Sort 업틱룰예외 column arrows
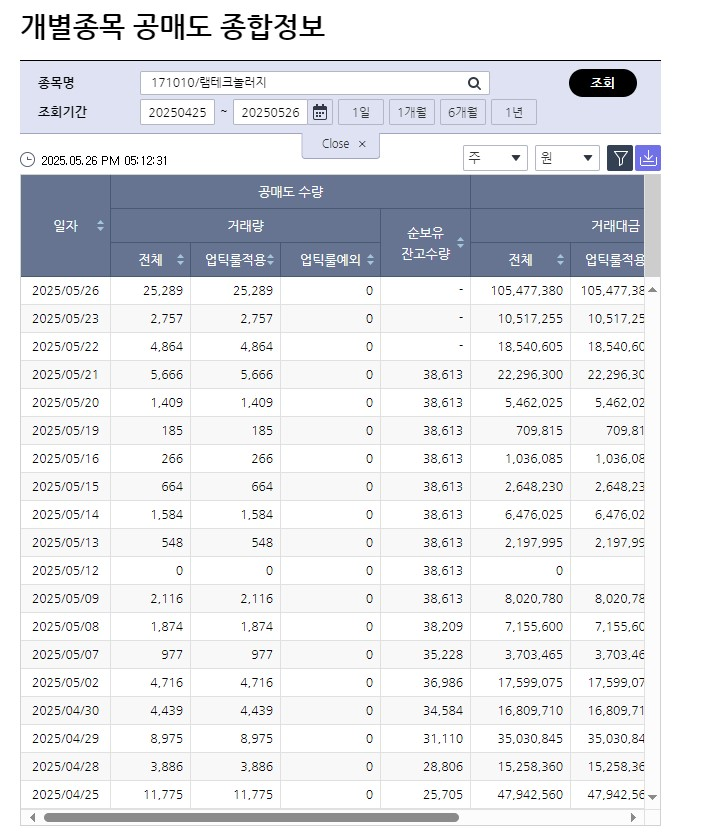The height and width of the screenshot is (833, 707). coord(370,260)
